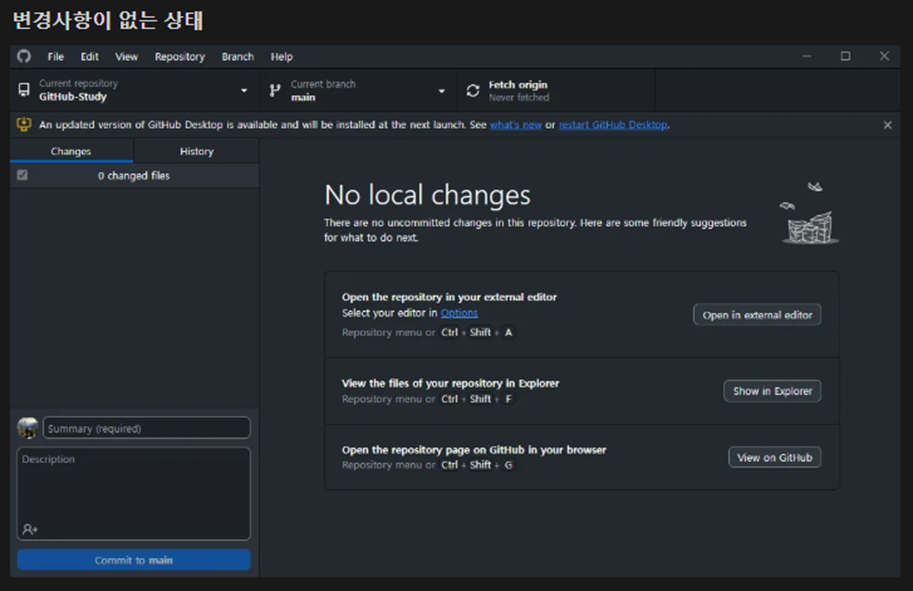Open the Options link for editor selection

(459, 313)
